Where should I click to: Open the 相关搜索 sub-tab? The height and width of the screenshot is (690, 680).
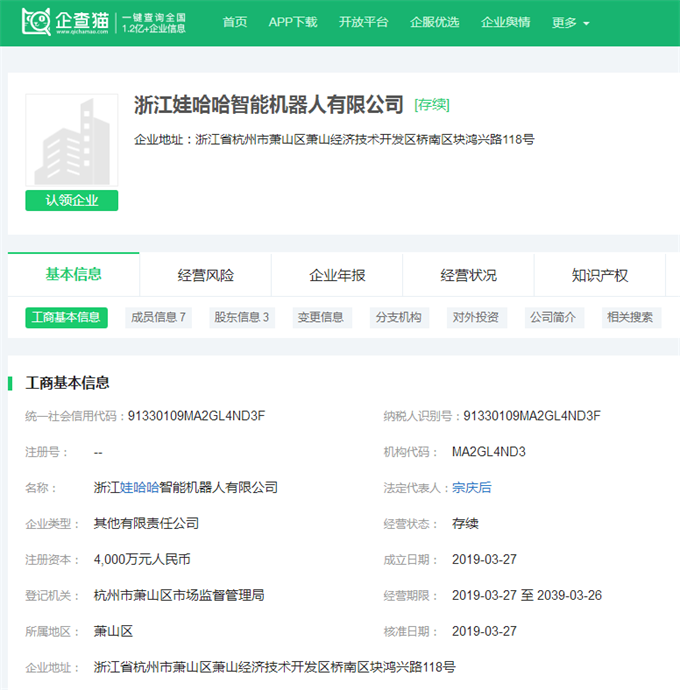tap(631, 317)
